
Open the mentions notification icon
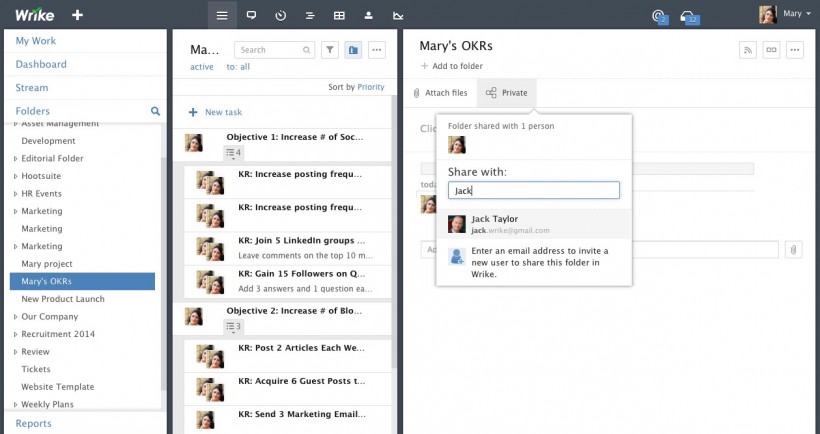(x=660, y=17)
